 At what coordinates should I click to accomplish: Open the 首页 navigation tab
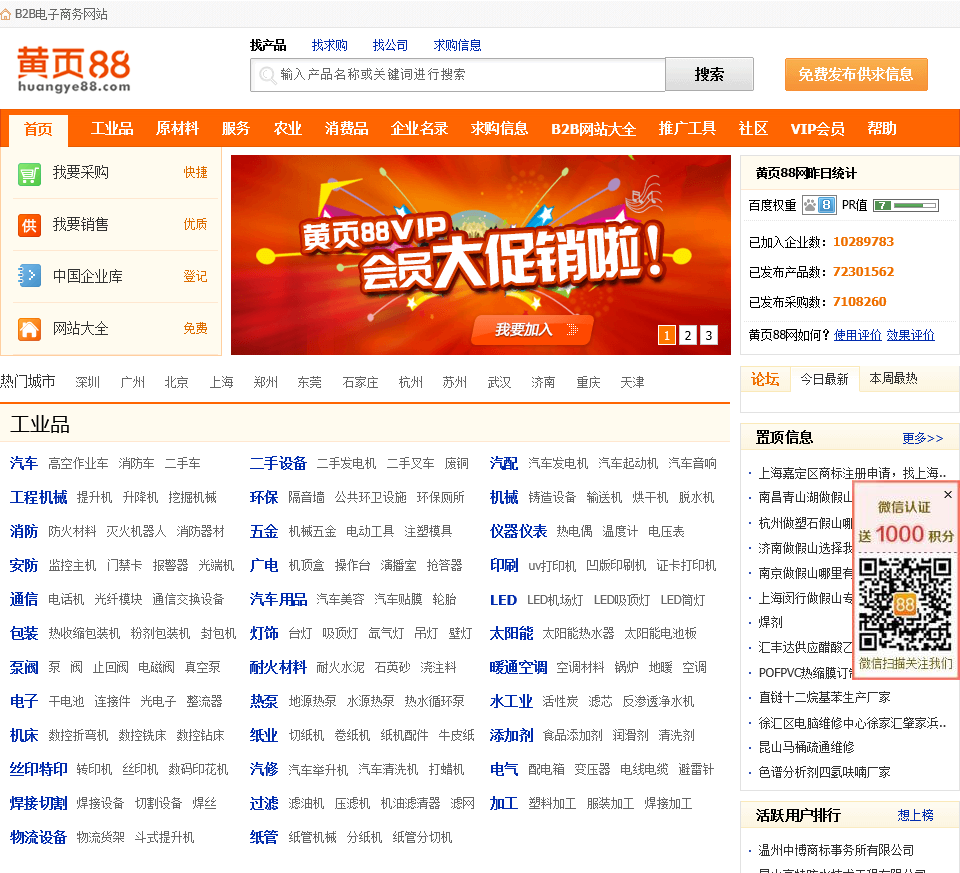pyautogui.click(x=39, y=129)
